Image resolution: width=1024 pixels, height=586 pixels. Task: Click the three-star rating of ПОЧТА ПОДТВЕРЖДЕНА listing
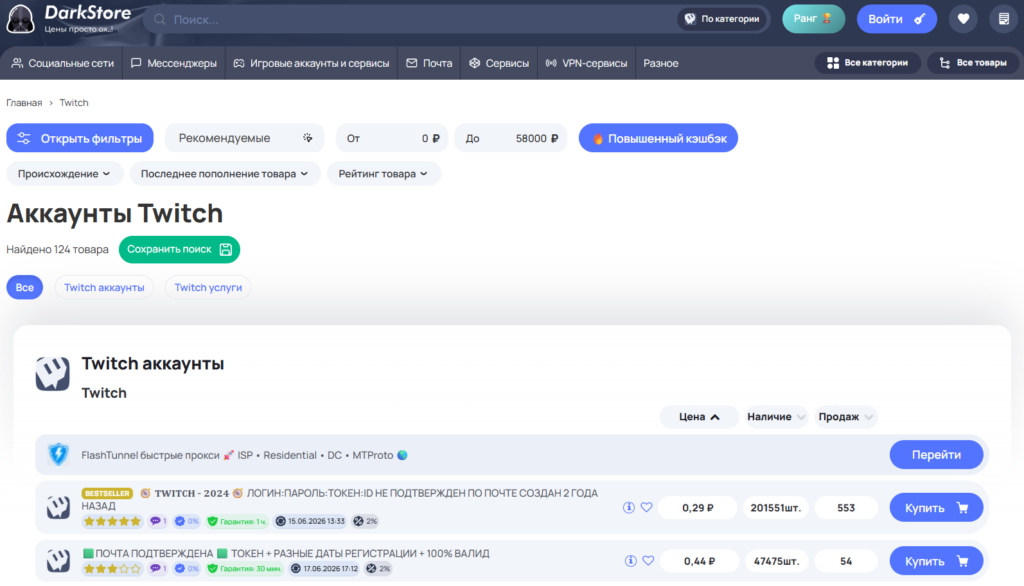click(x=112, y=569)
